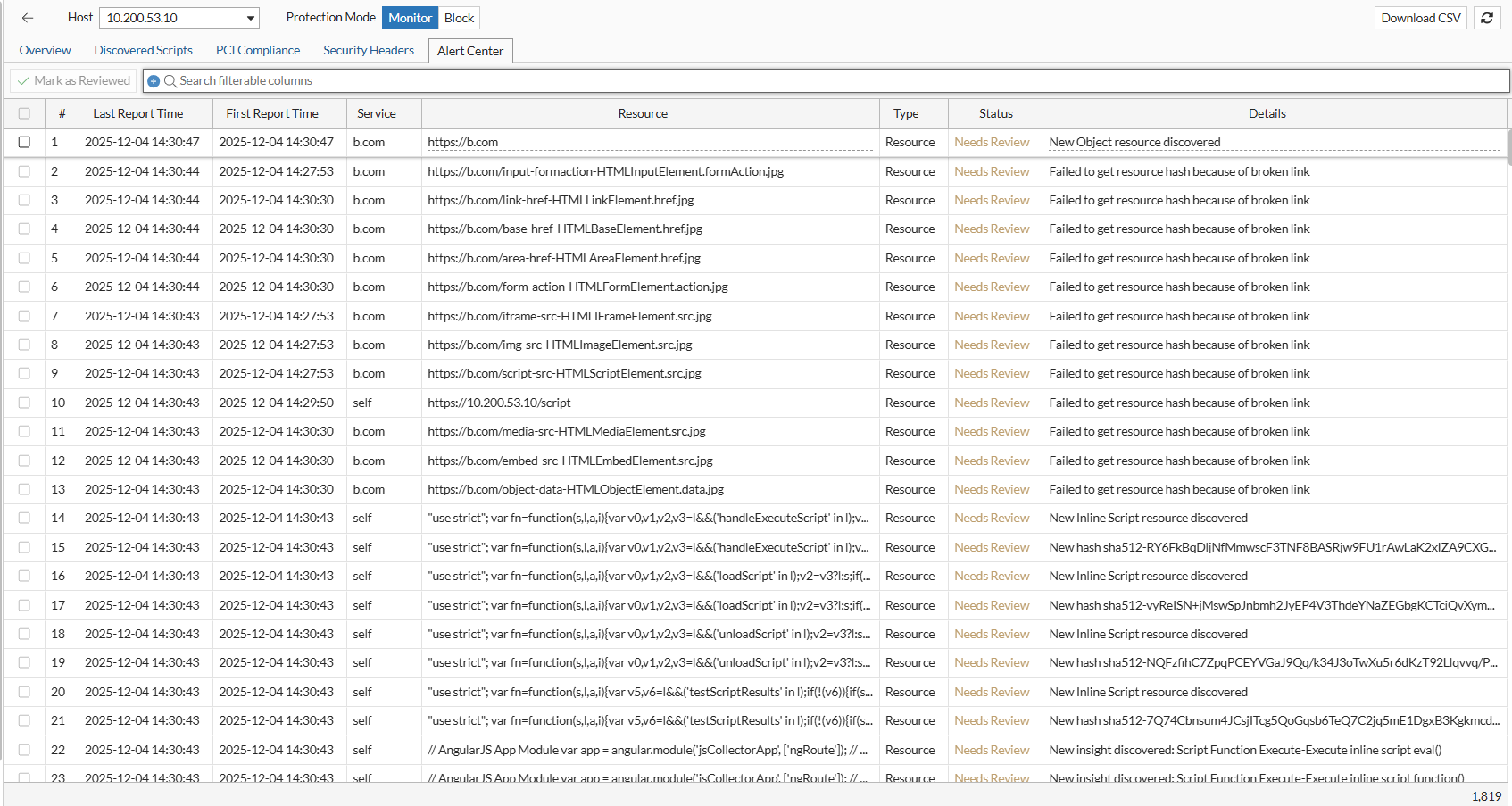Go to the PCI Compliance tab
The width and height of the screenshot is (1512, 806).
(258, 51)
